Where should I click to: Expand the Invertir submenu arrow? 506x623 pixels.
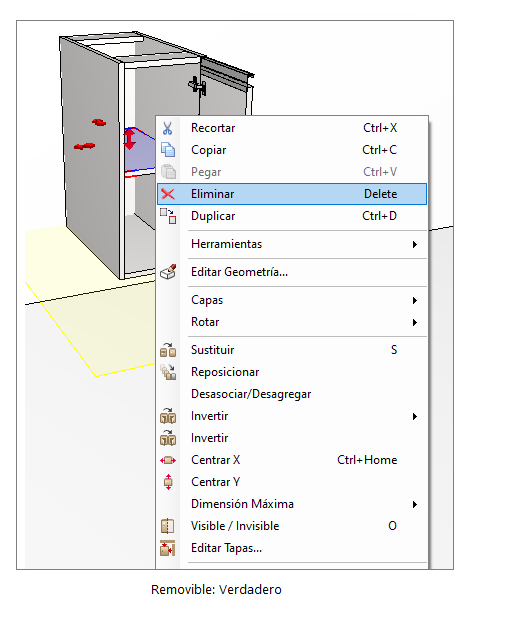click(415, 416)
